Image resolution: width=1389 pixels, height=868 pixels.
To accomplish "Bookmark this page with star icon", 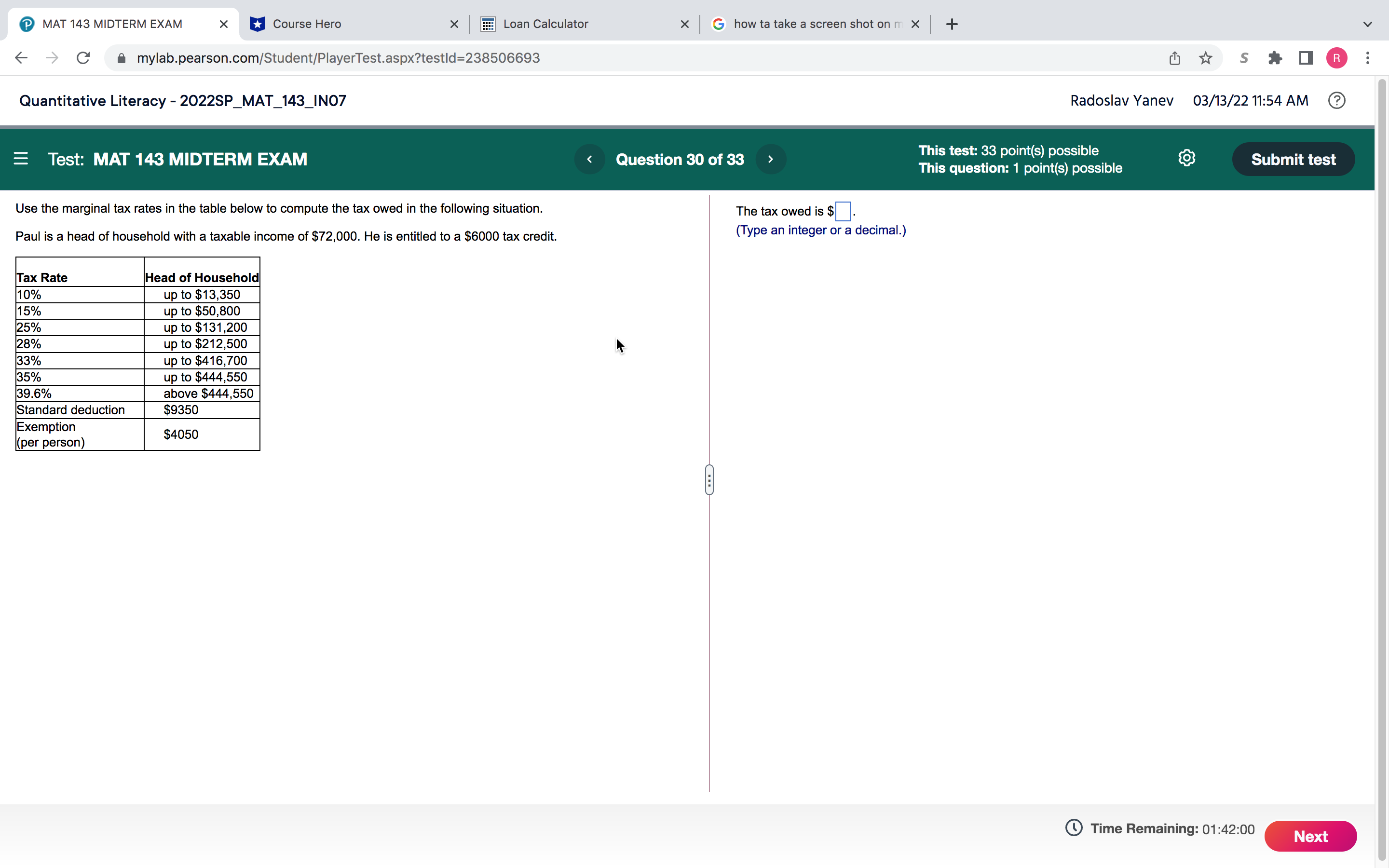I will (1205, 58).
